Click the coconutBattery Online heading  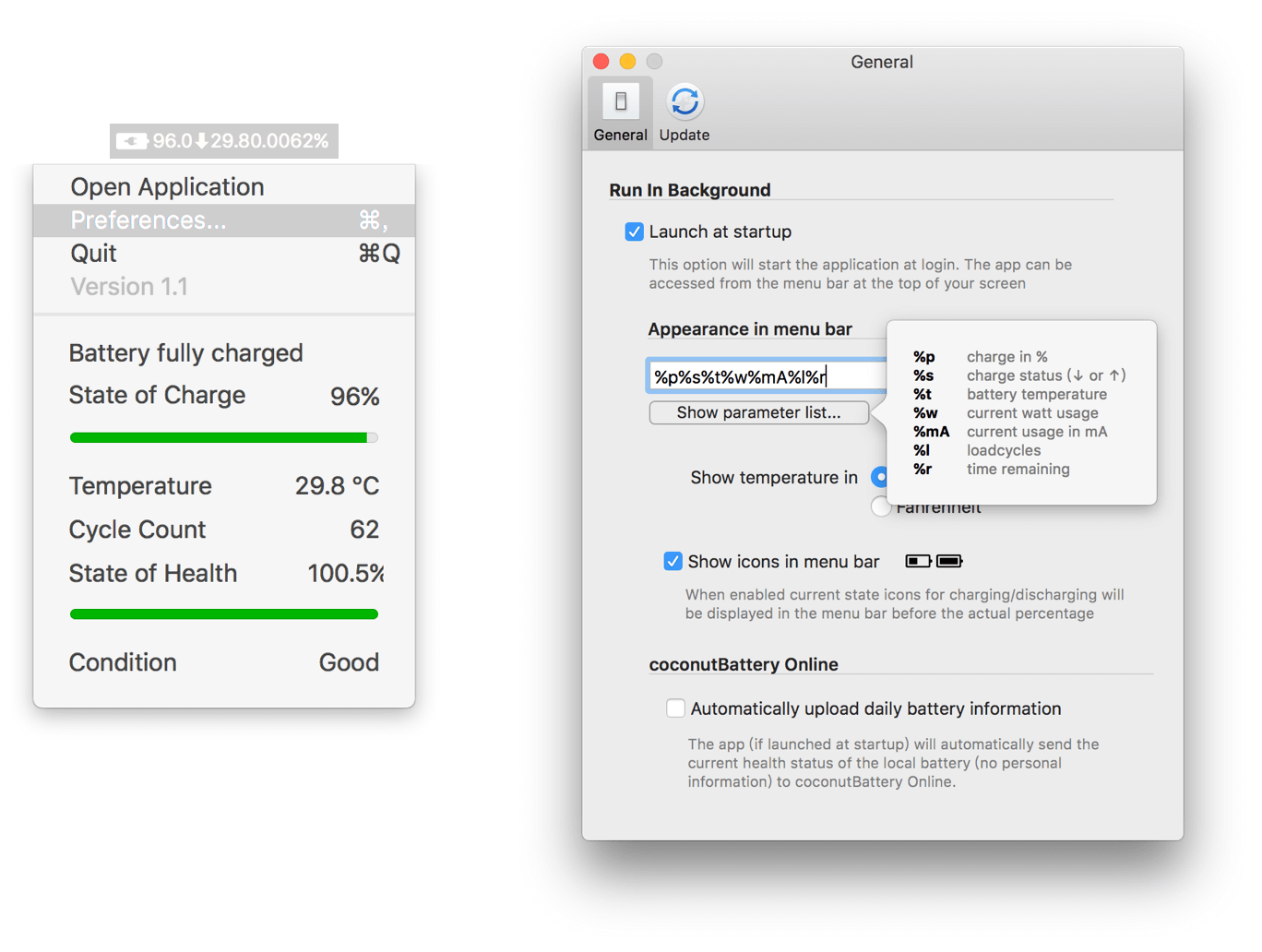click(744, 664)
